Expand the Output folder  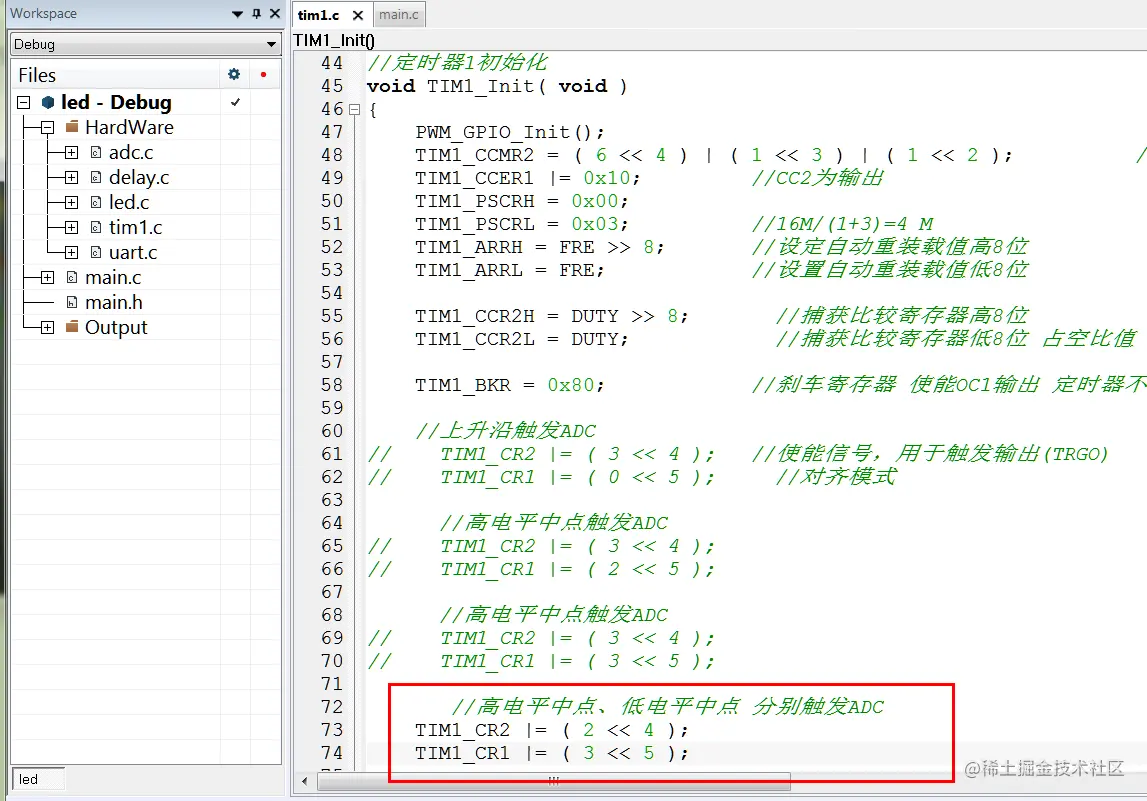[x=48, y=327]
